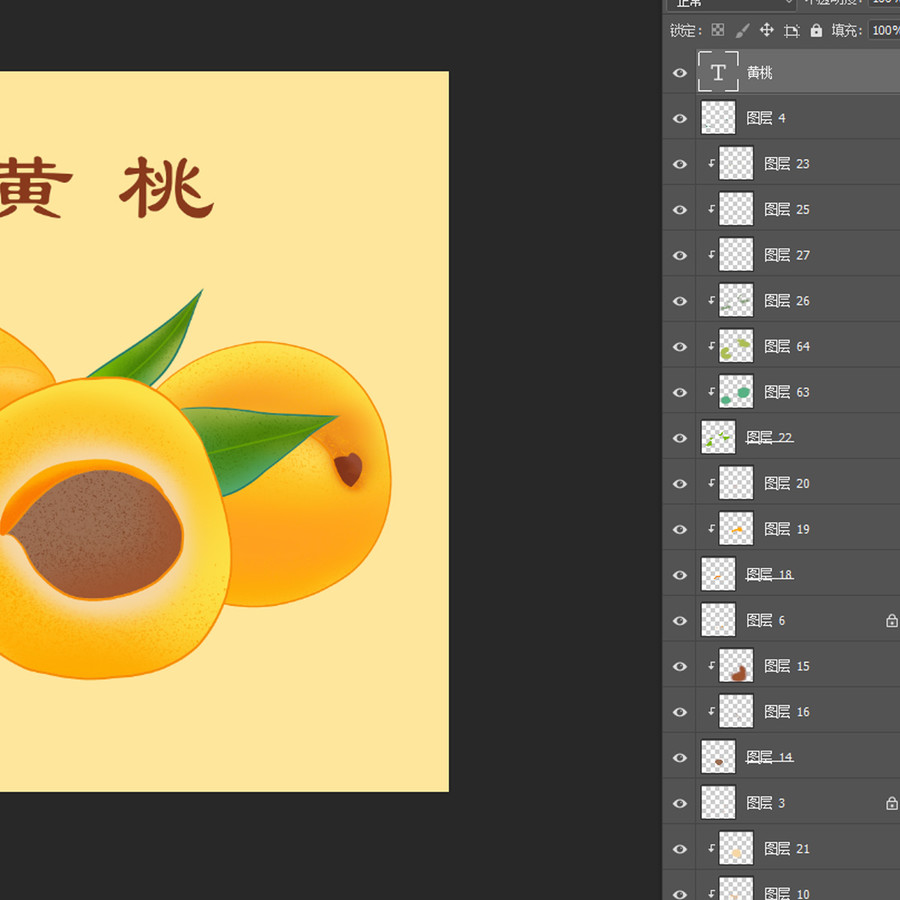This screenshot has width=900, height=900.
Task: Click lock image pixels brush icon
Action: pyautogui.click(x=742, y=30)
